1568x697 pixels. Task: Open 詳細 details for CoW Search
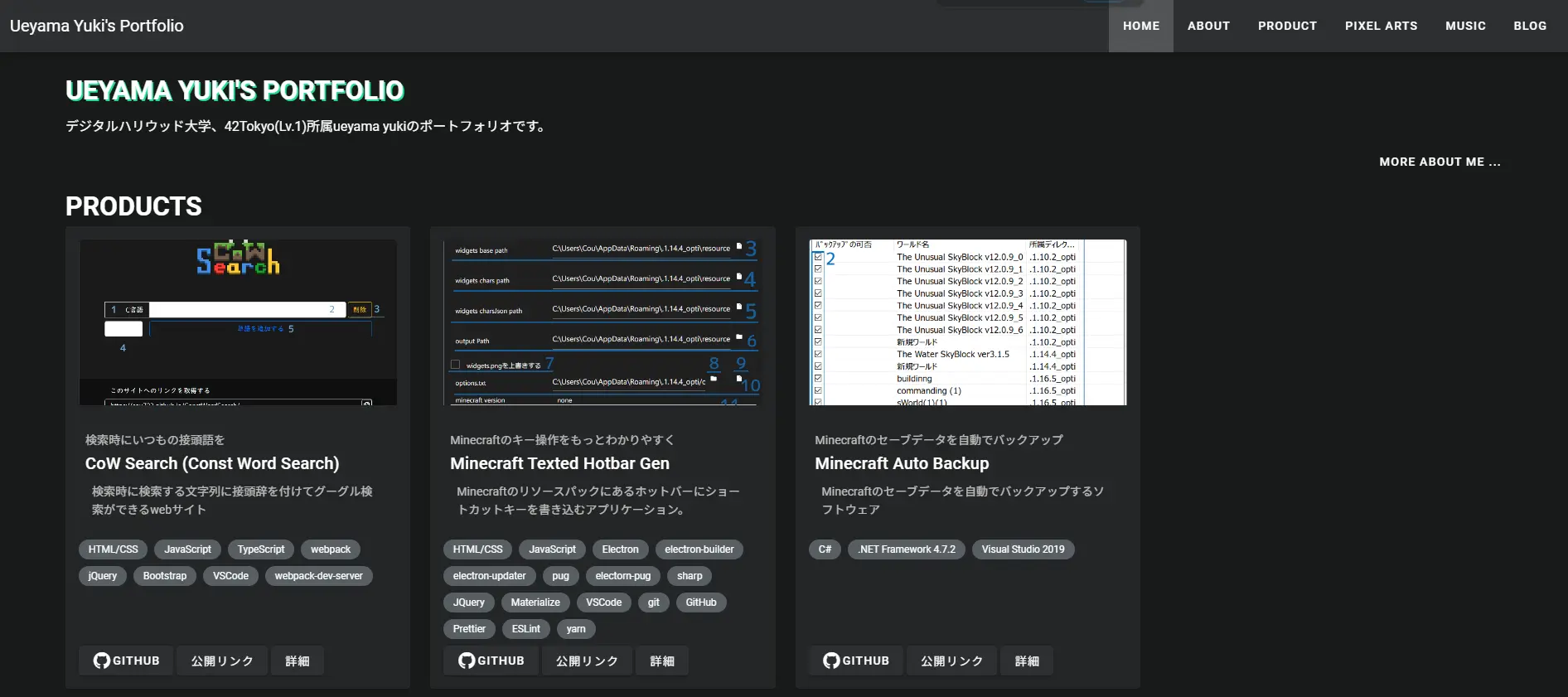(298, 661)
